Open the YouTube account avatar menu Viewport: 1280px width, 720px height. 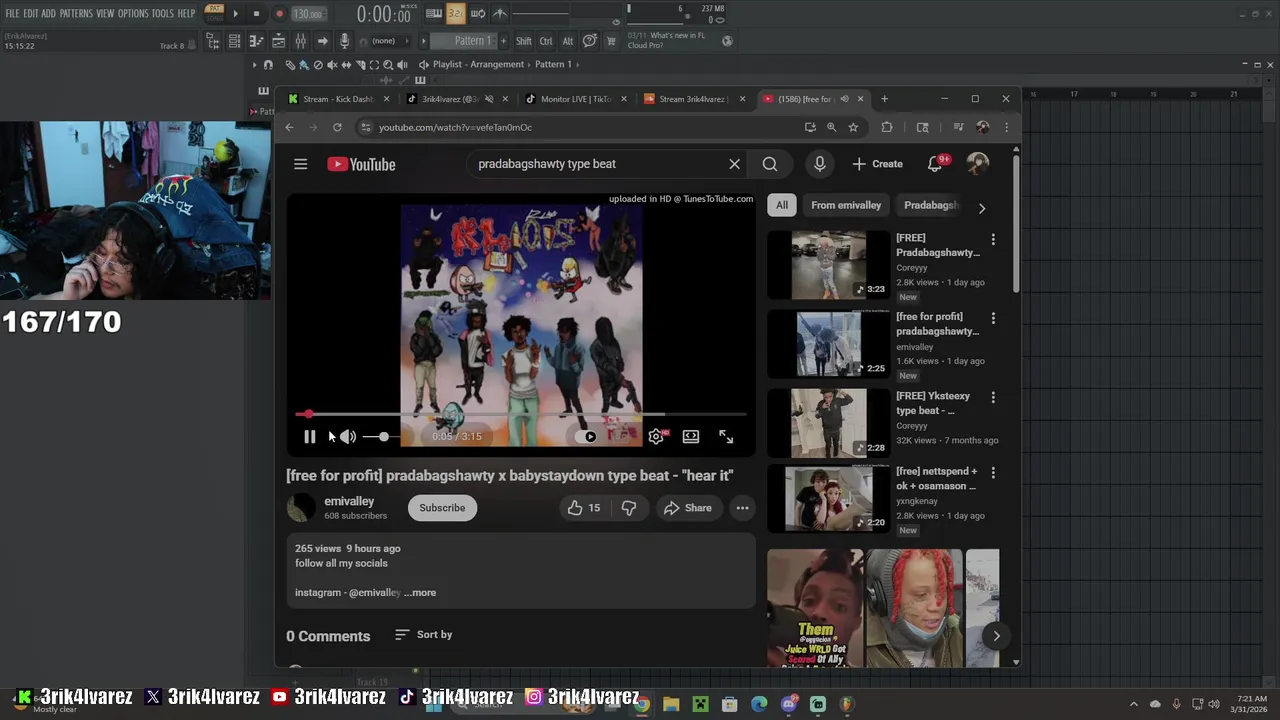(978, 164)
